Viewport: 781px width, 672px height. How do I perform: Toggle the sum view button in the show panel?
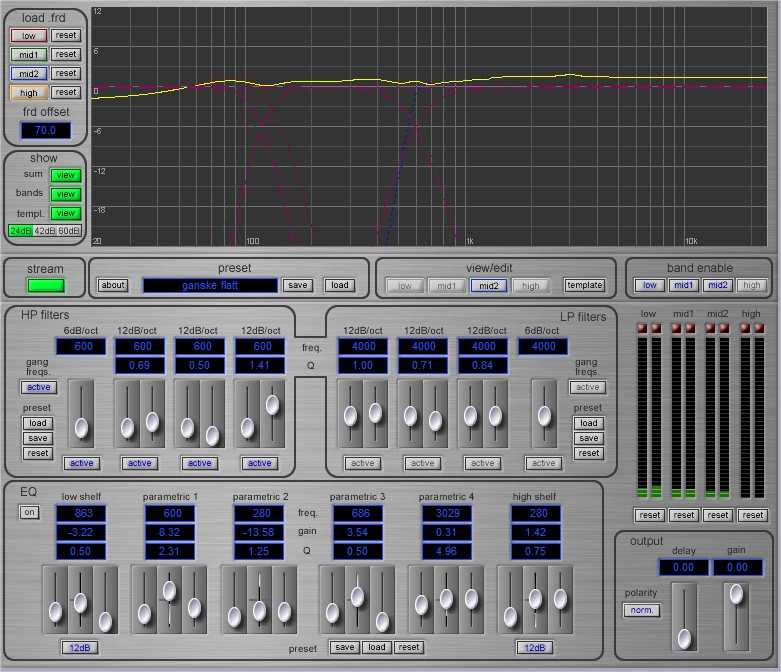pyautogui.click(x=65, y=176)
